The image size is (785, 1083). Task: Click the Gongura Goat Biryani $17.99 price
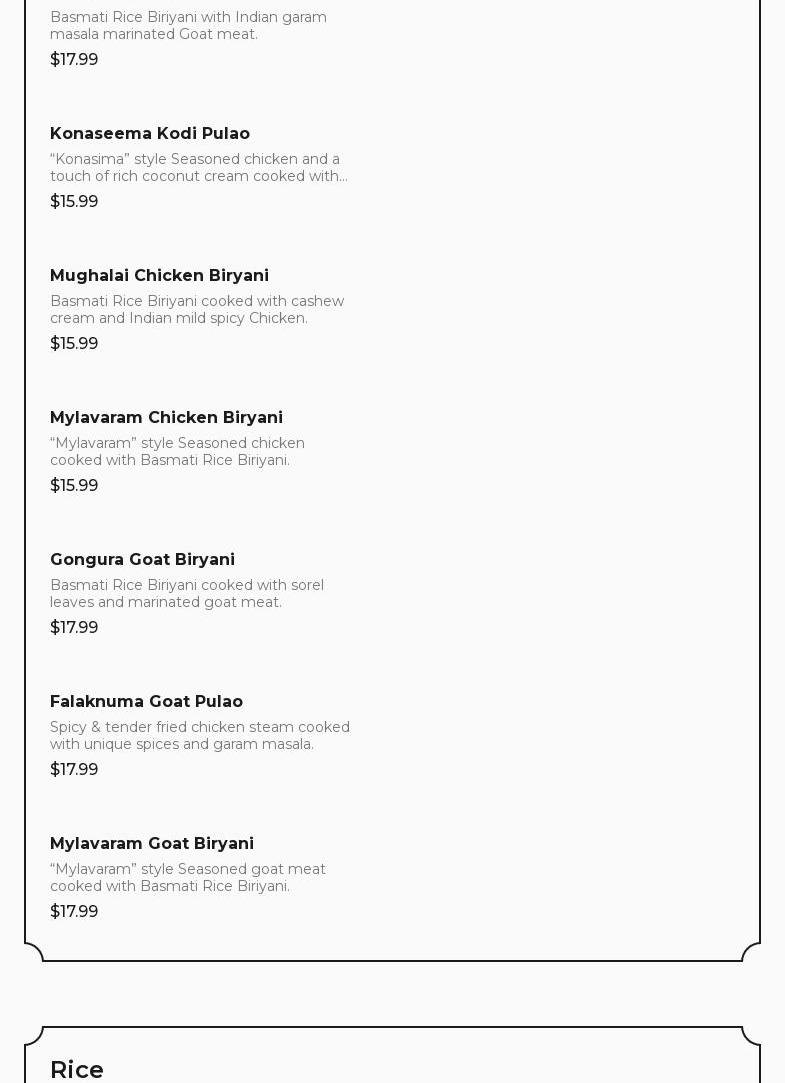click(x=74, y=627)
